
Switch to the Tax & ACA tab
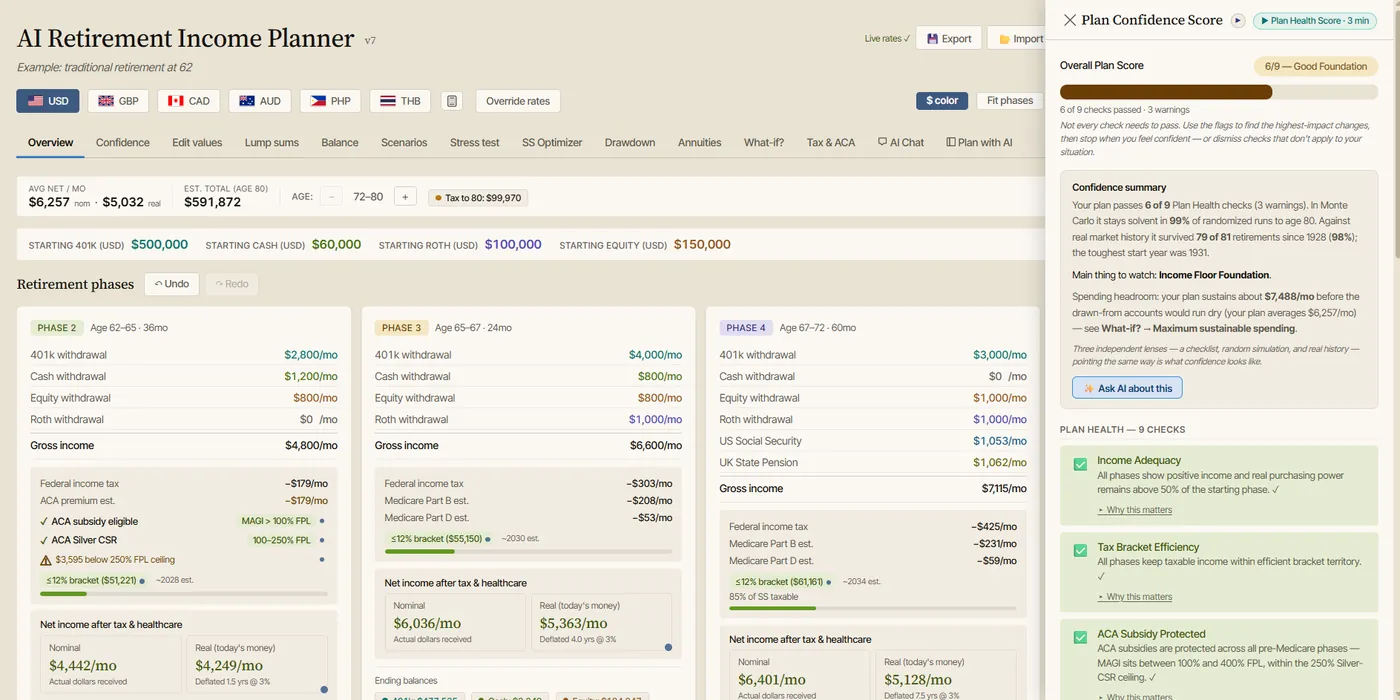[831, 143]
